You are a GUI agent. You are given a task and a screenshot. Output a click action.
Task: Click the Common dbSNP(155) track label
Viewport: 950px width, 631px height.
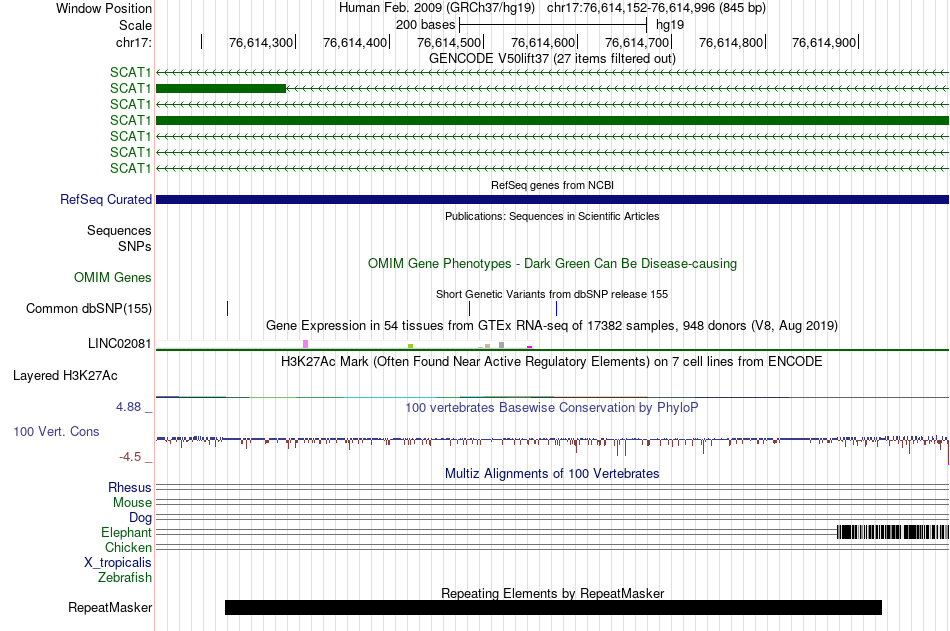pos(89,309)
